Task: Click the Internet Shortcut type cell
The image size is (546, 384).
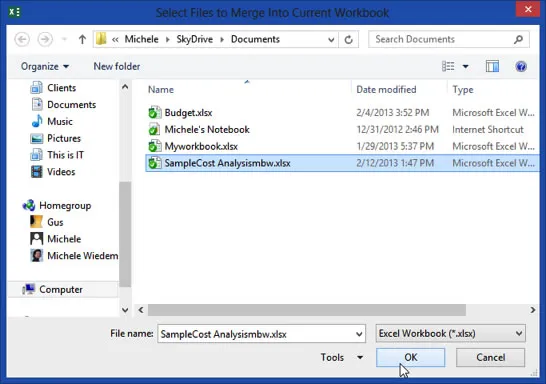Action: tap(488, 130)
